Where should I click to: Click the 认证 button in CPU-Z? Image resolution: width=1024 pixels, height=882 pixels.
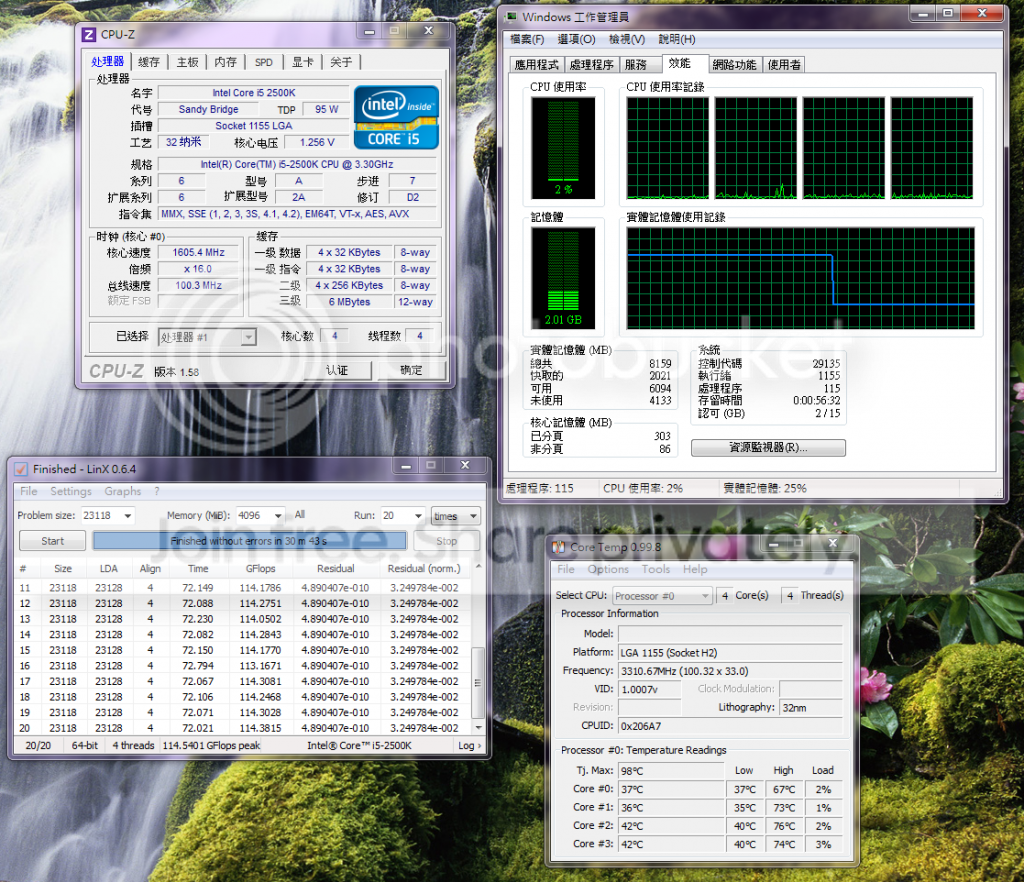tap(337, 370)
